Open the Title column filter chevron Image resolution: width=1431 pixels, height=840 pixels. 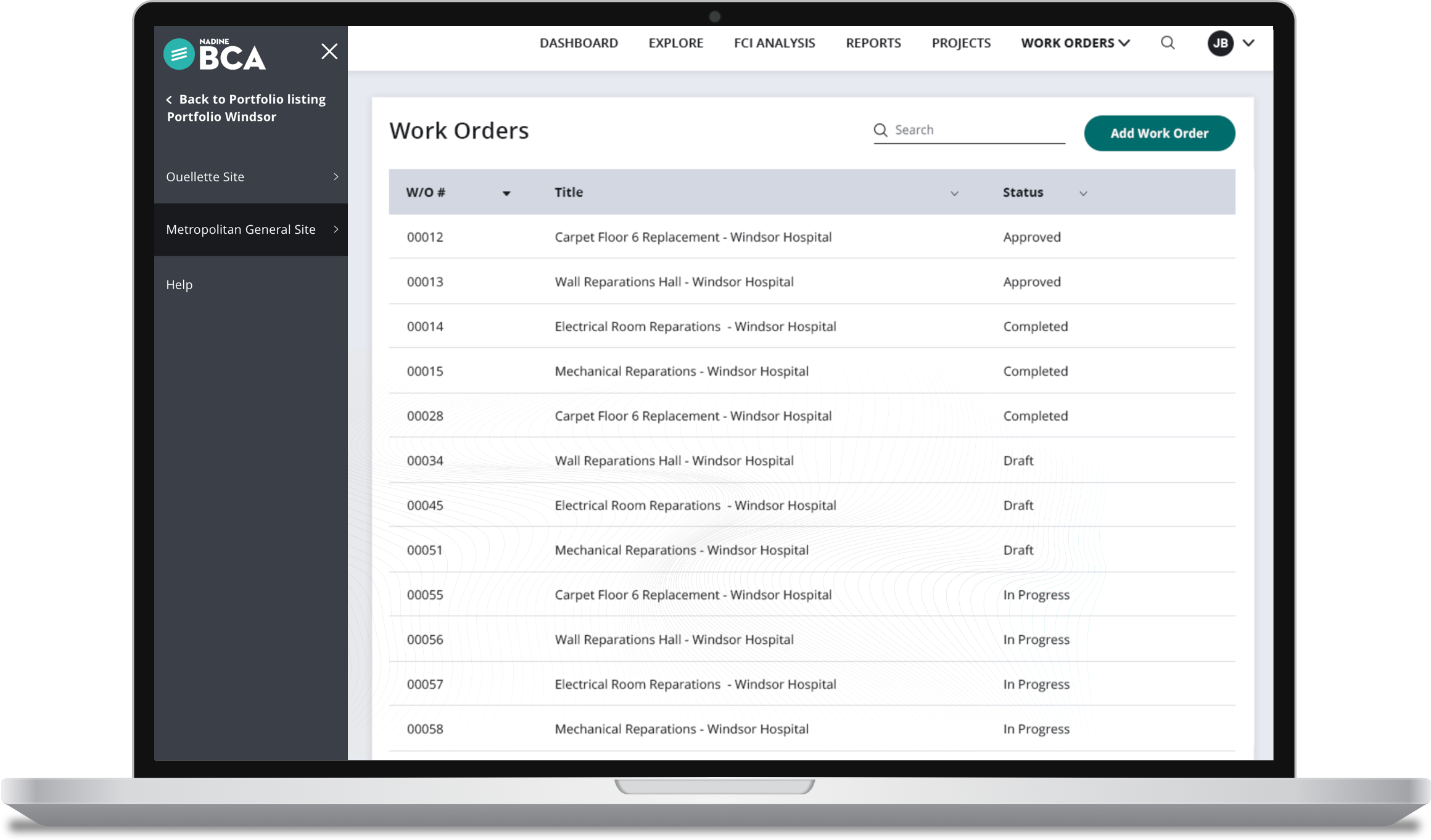pos(954,194)
